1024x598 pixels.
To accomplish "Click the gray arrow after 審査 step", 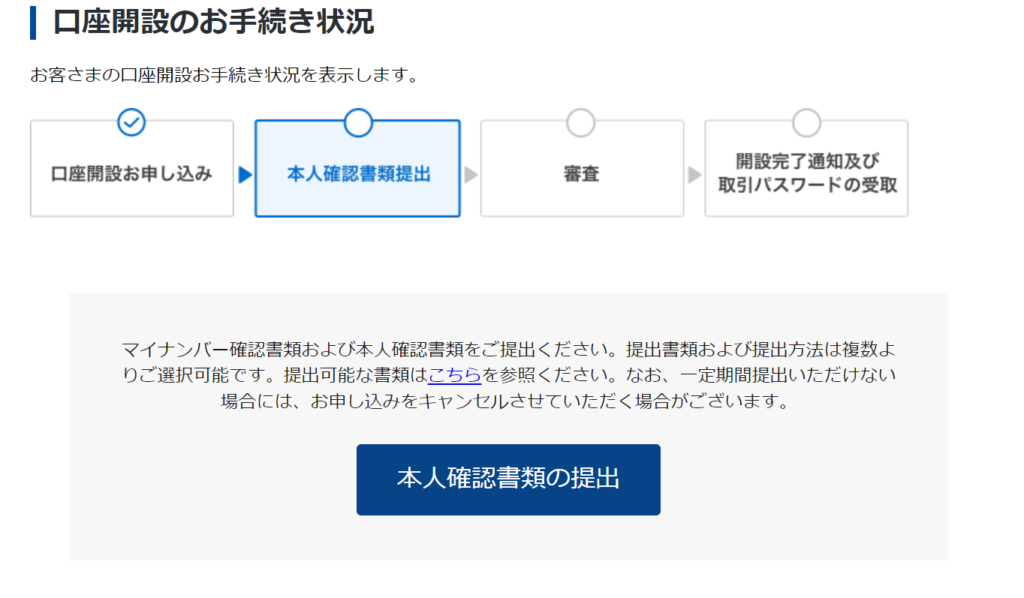I will 694,175.
